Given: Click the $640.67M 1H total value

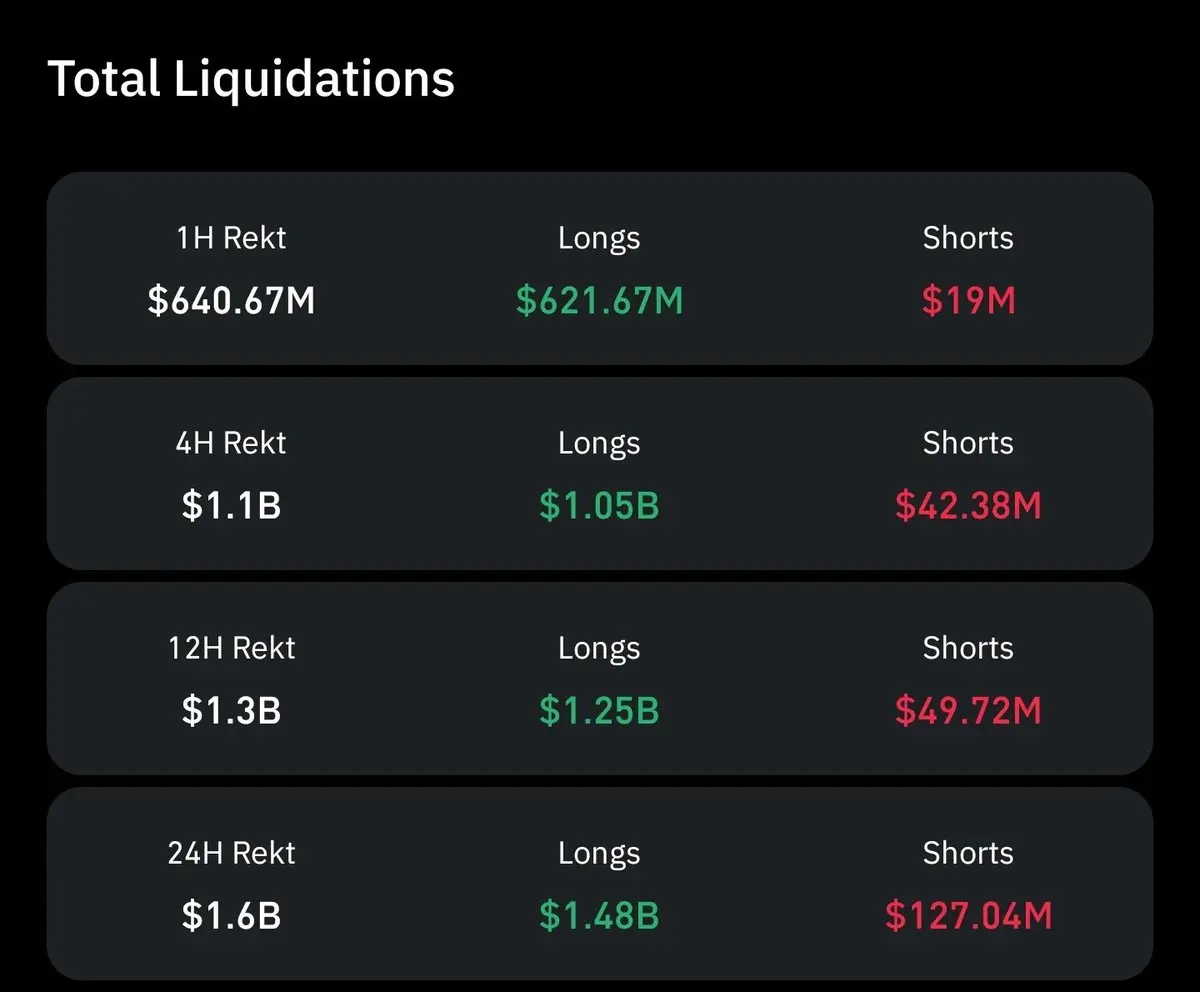Looking at the screenshot, I should [231, 301].
